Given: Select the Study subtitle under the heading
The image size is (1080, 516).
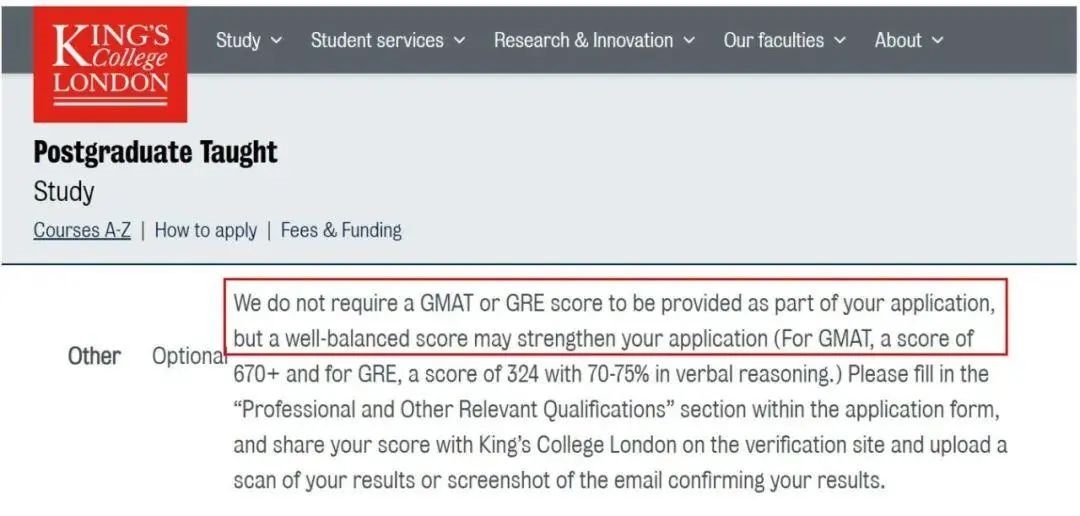Looking at the screenshot, I should tap(64, 191).
